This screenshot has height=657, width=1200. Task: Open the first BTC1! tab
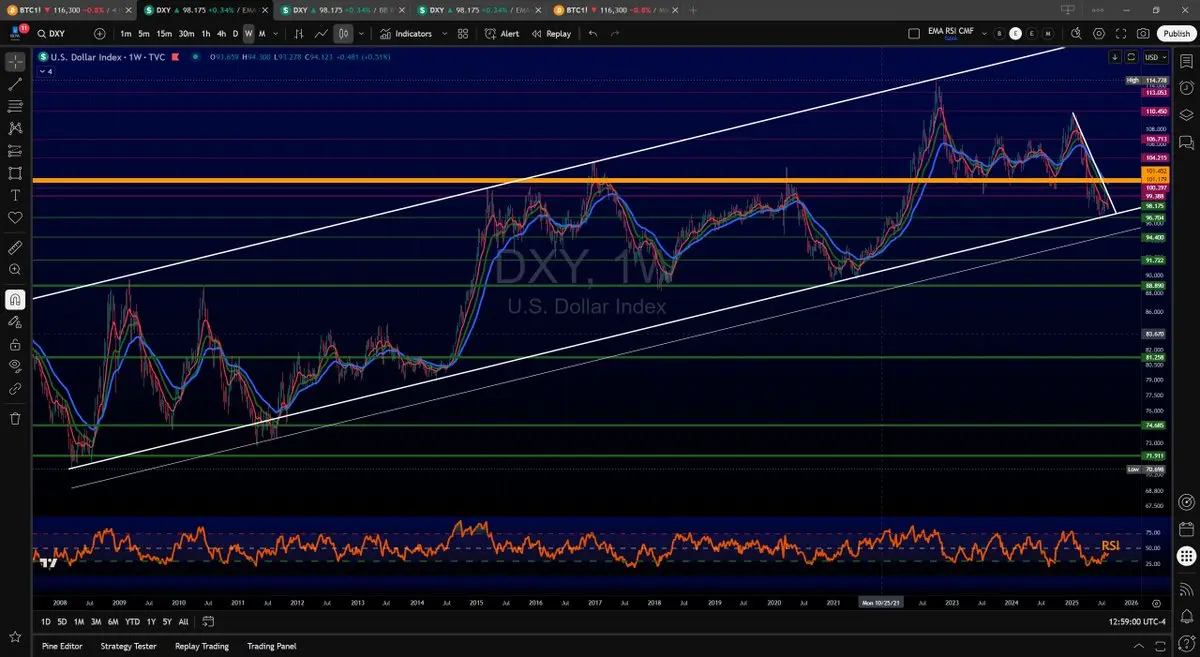point(68,8)
